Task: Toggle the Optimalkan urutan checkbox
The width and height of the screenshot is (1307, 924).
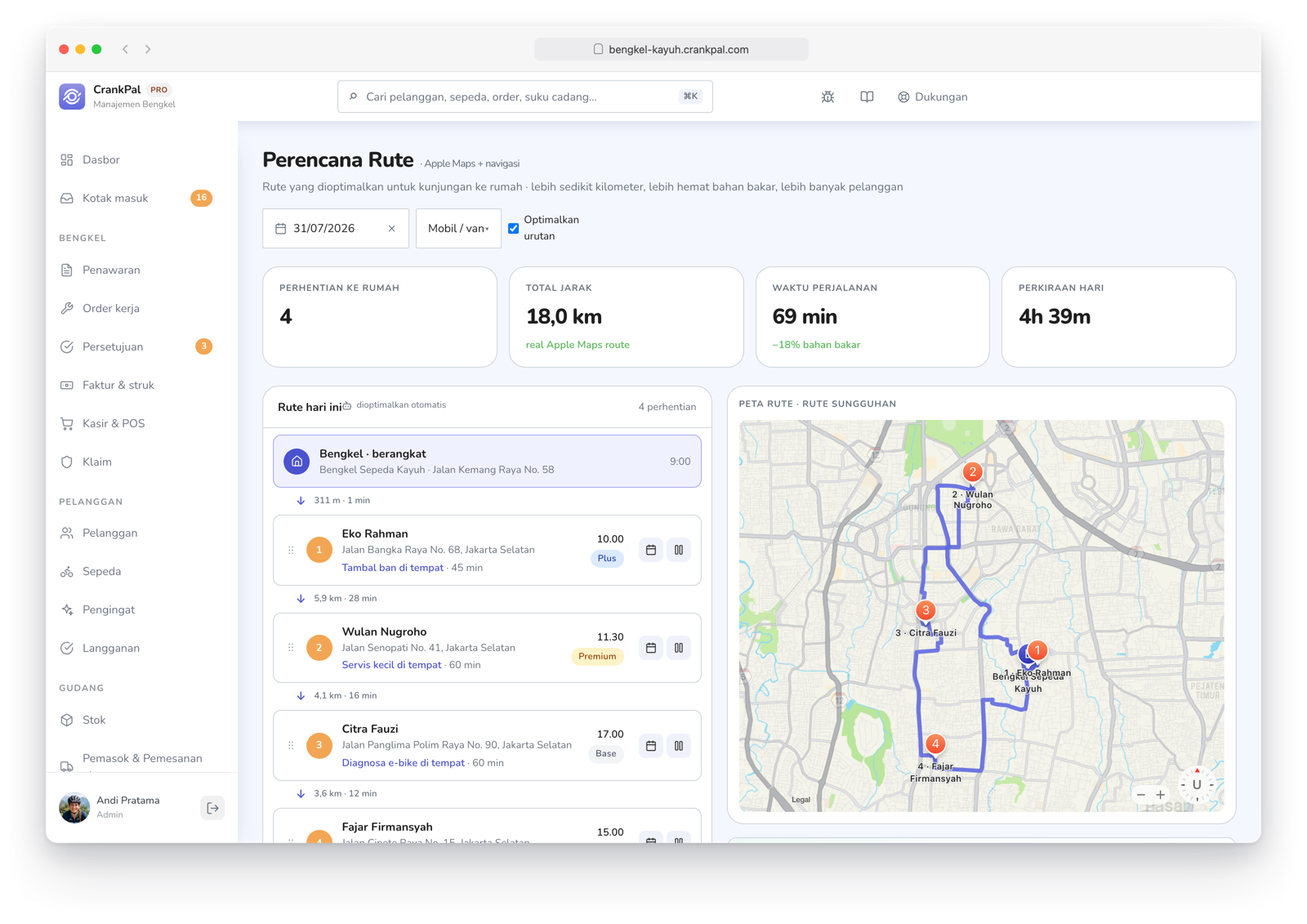Action: click(x=513, y=229)
